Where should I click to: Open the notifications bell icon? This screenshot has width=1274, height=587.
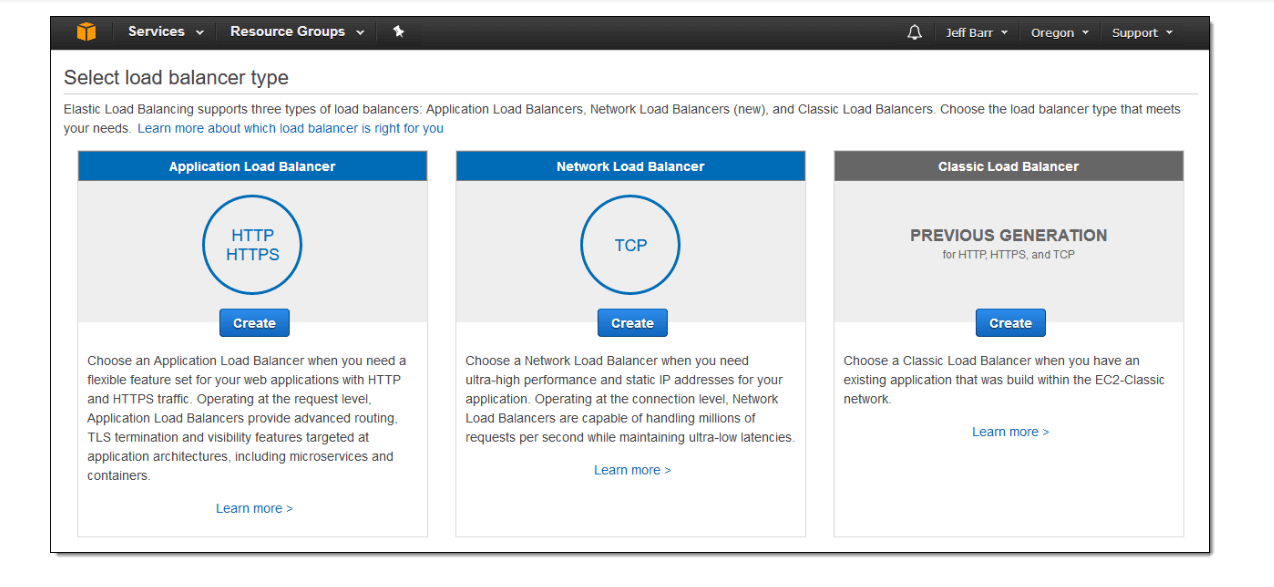point(914,32)
